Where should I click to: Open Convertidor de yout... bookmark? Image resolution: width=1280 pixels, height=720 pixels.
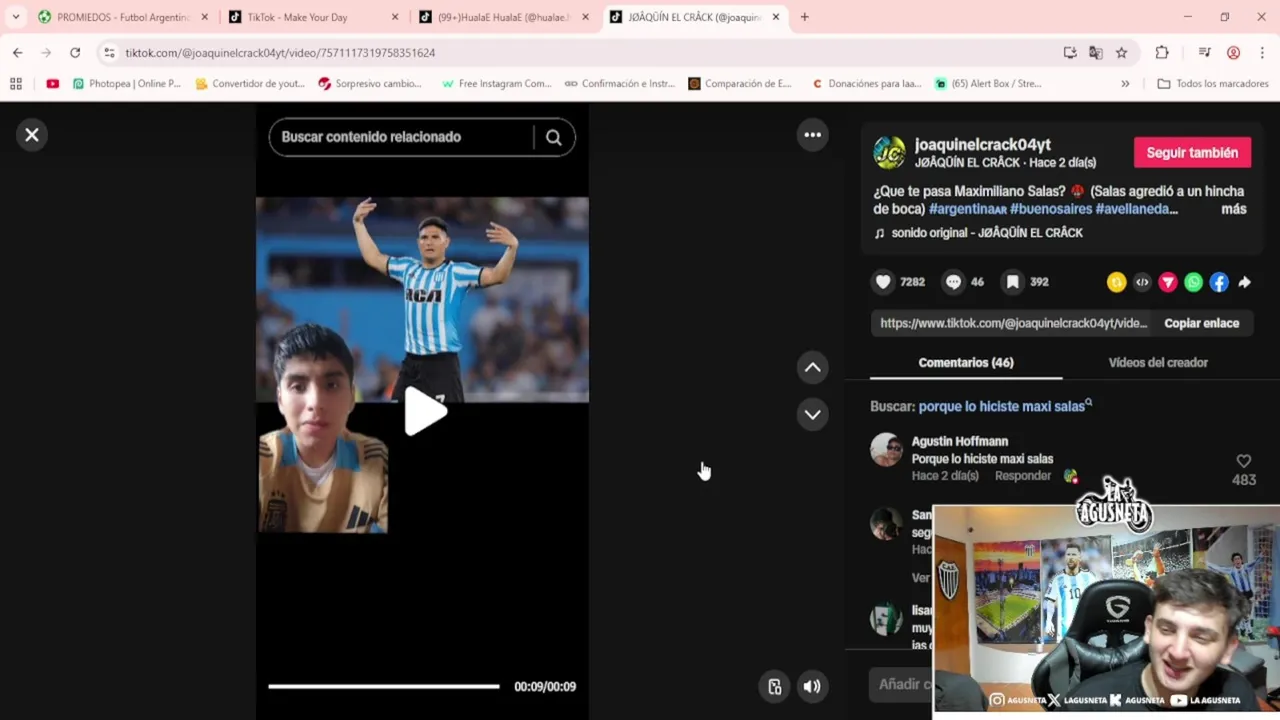tap(250, 84)
